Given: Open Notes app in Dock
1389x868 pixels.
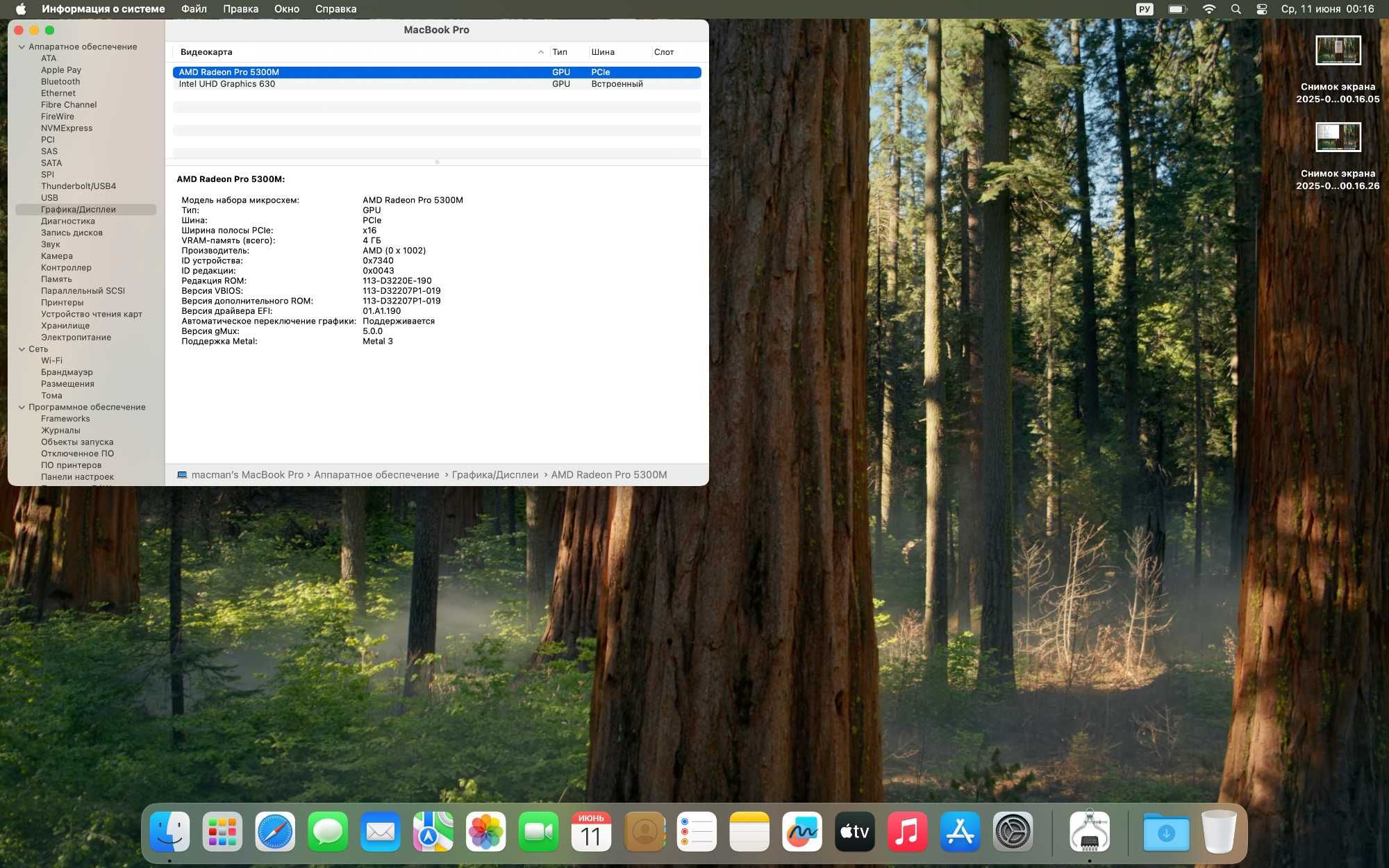Looking at the screenshot, I should point(749,831).
